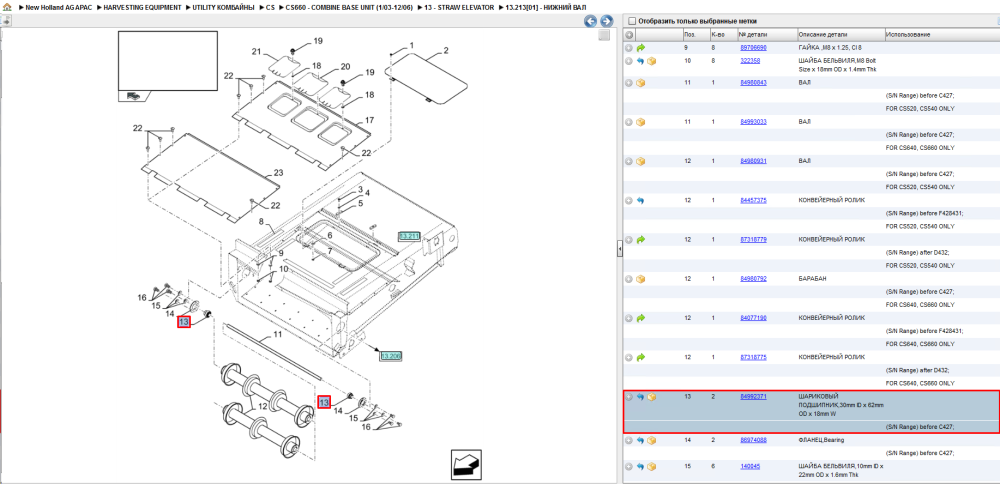Click the add-all circle in table header
Screen dimensions: 1000x484
629,34
